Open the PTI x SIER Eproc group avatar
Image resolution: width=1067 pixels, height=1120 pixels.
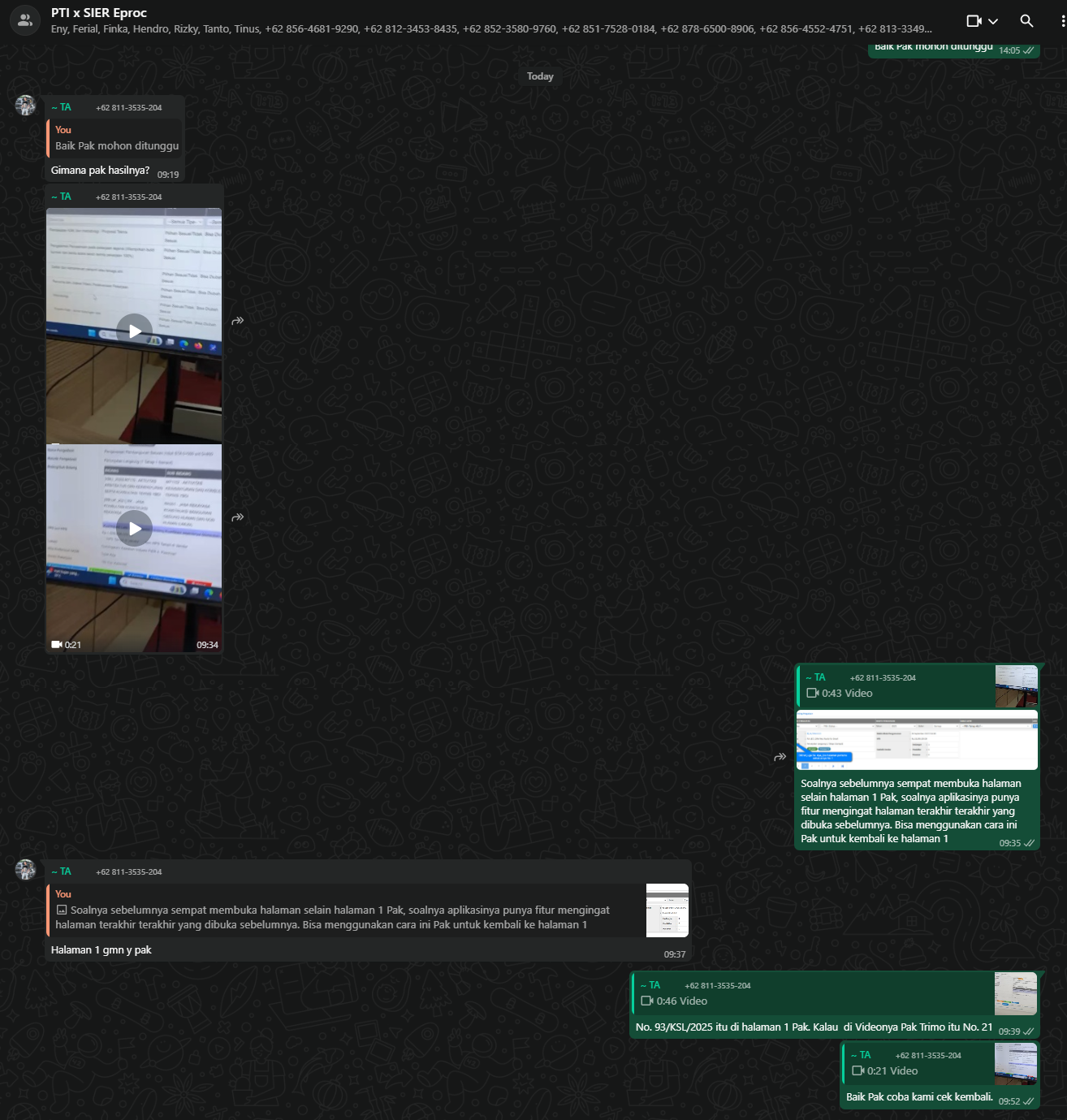pyautogui.click(x=25, y=21)
